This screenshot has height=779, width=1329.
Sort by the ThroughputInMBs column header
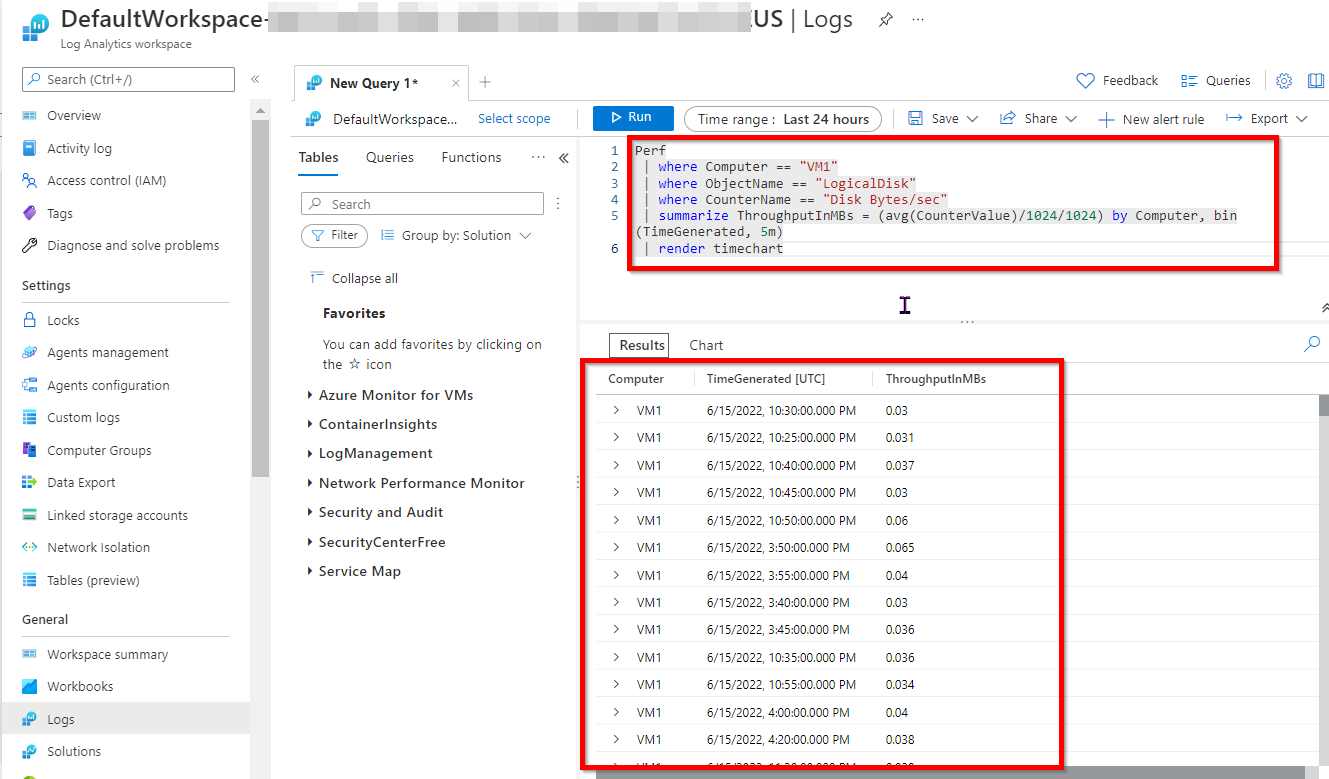[936, 379]
